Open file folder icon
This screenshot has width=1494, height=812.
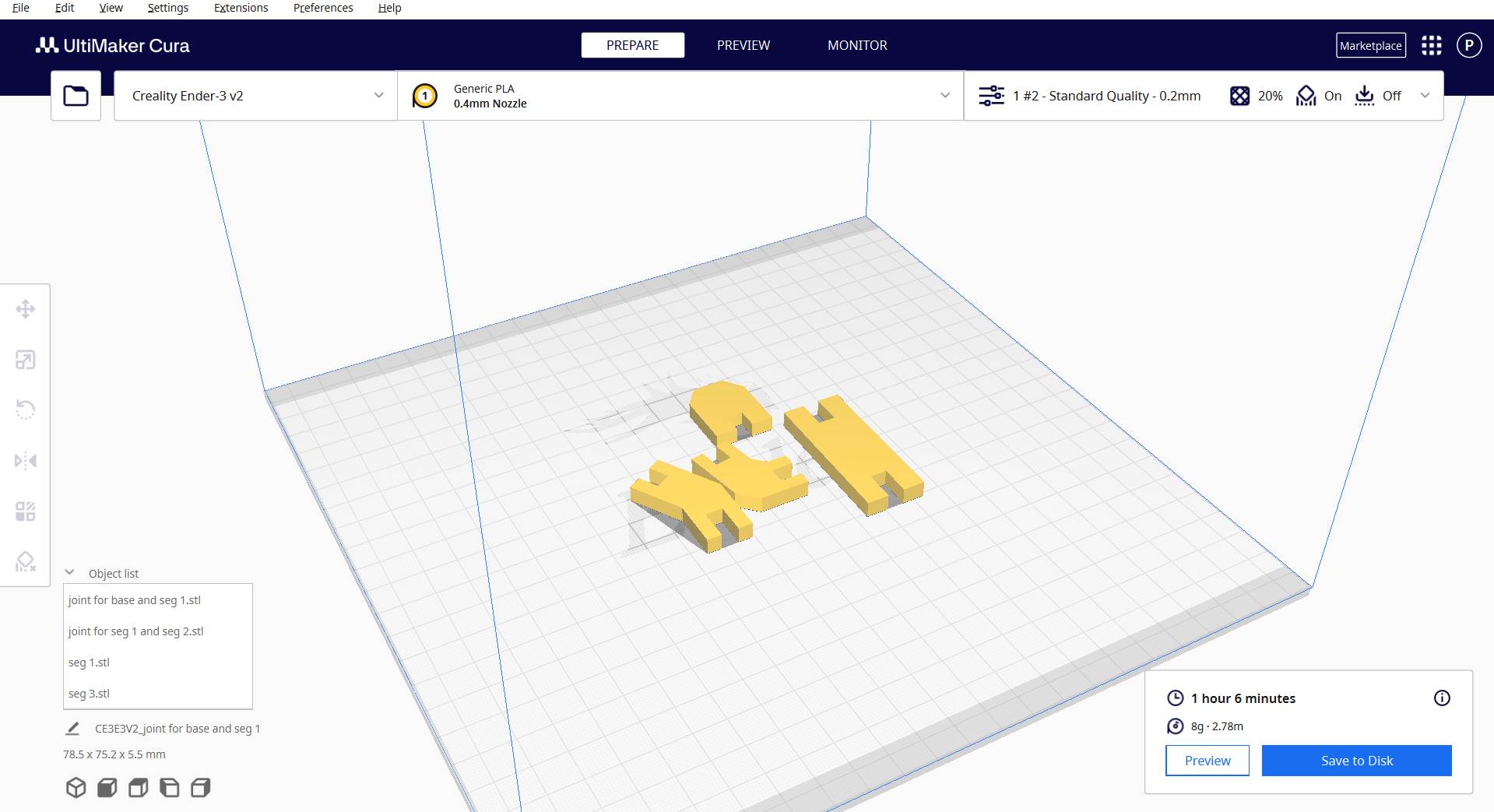click(x=76, y=96)
